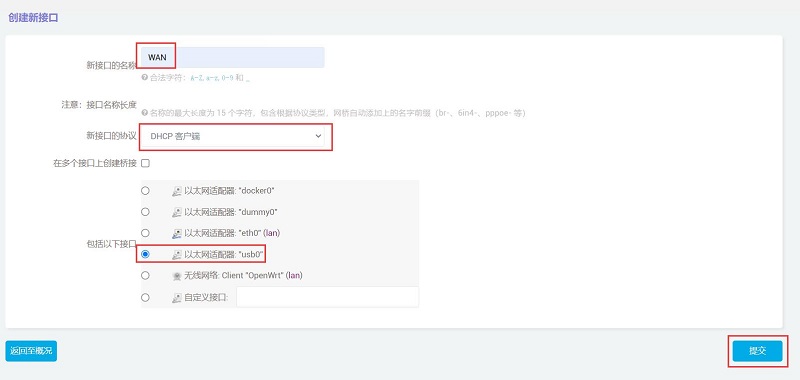
Task: Click the custom interface adapter icon
Action: click(x=177, y=297)
